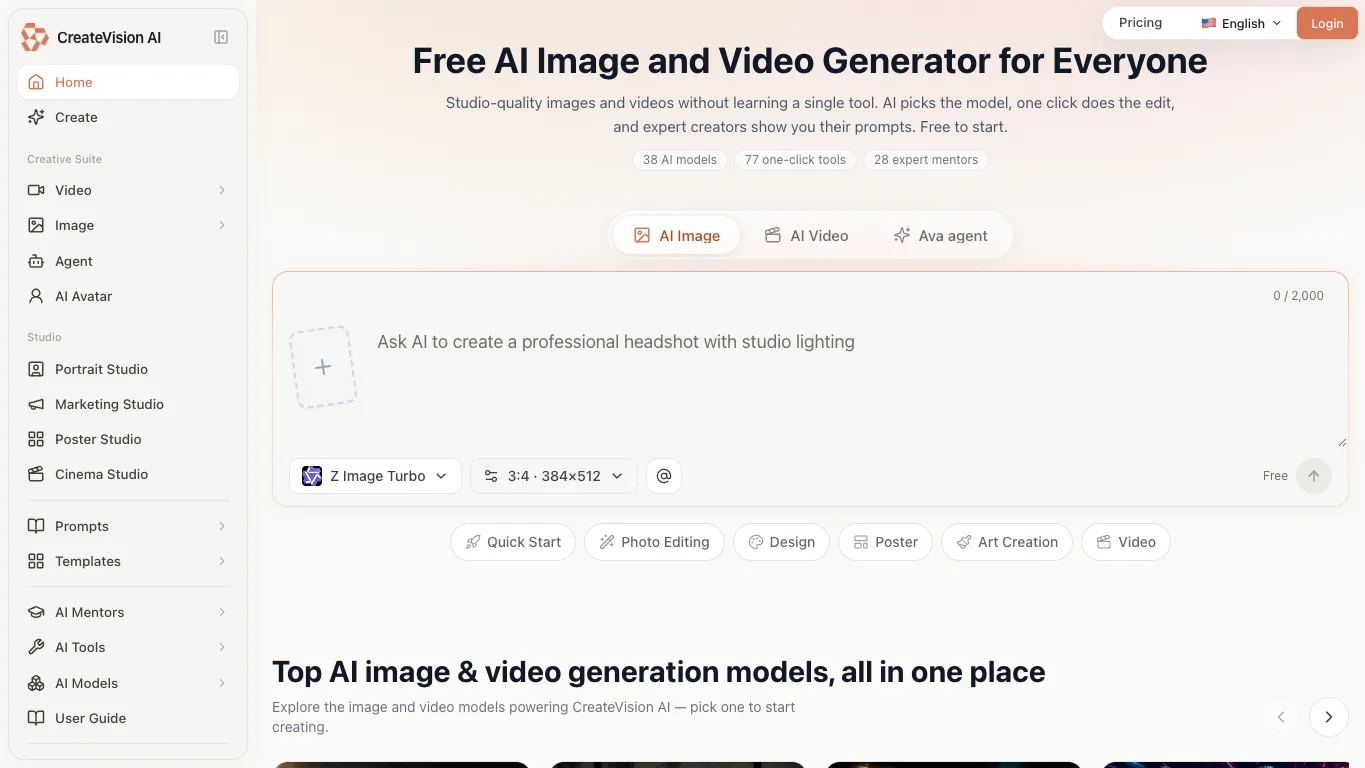Image resolution: width=1365 pixels, height=768 pixels.
Task: Open the Z Image Turbo model dropdown
Action: tap(375, 476)
